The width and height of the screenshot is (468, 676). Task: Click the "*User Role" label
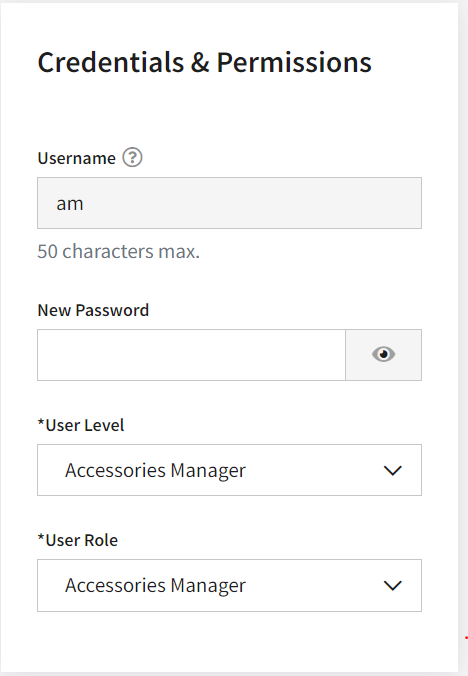tap(78, 540)
